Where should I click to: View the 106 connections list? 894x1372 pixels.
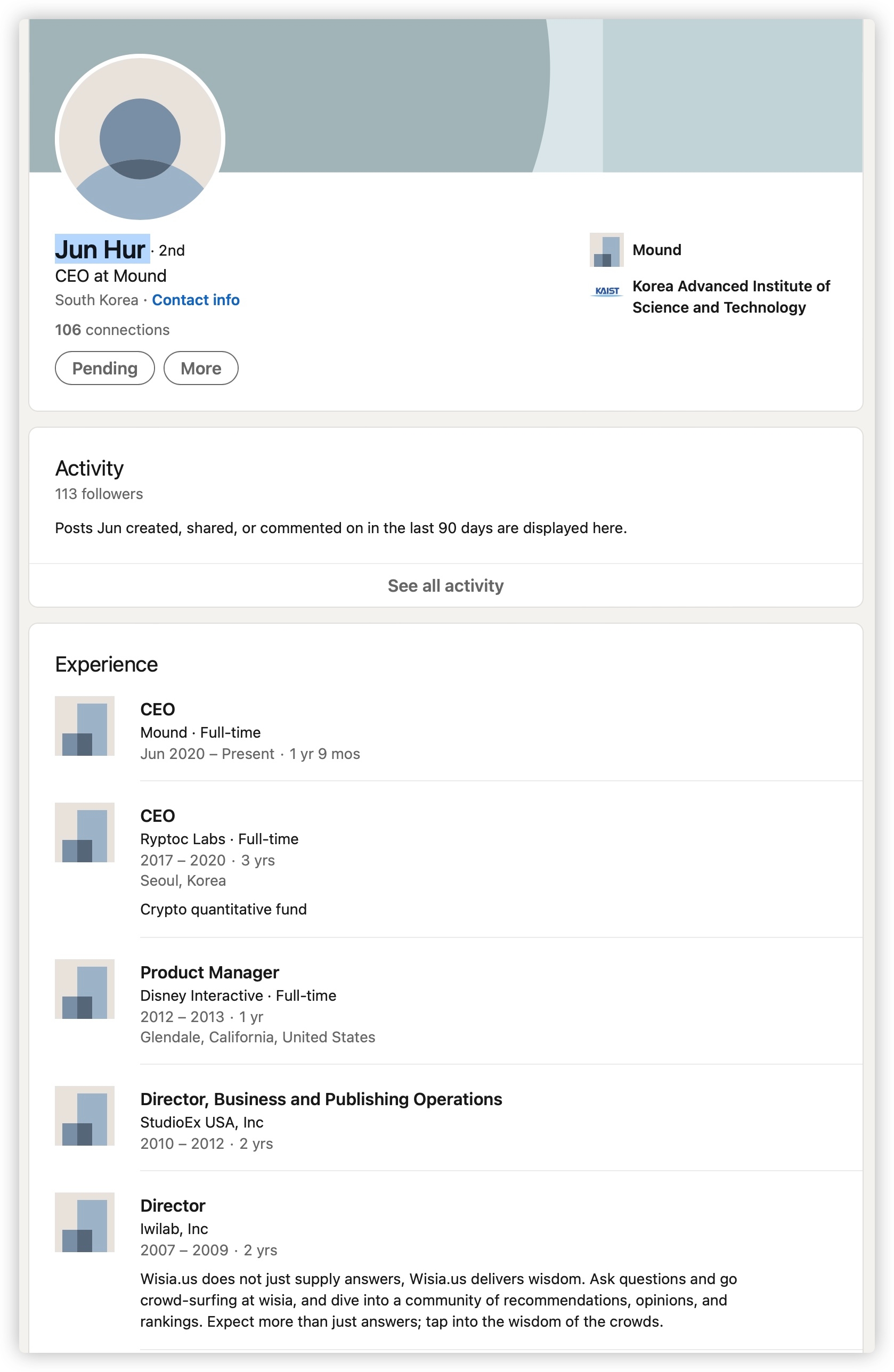click(x=111, y=329)
